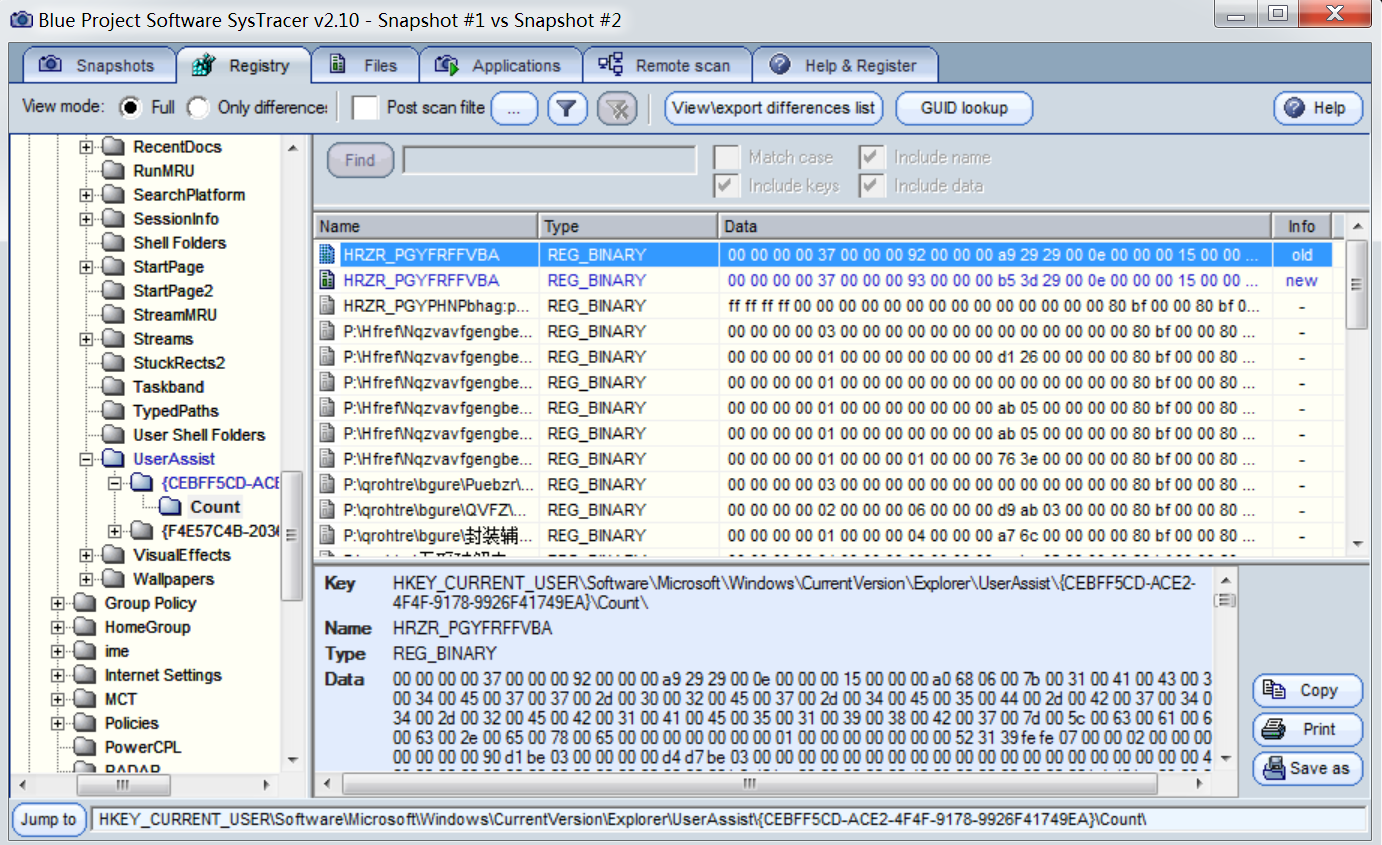Click the RunMRU folder icon
The image size is (1382, 845).
tap(114, 171)
